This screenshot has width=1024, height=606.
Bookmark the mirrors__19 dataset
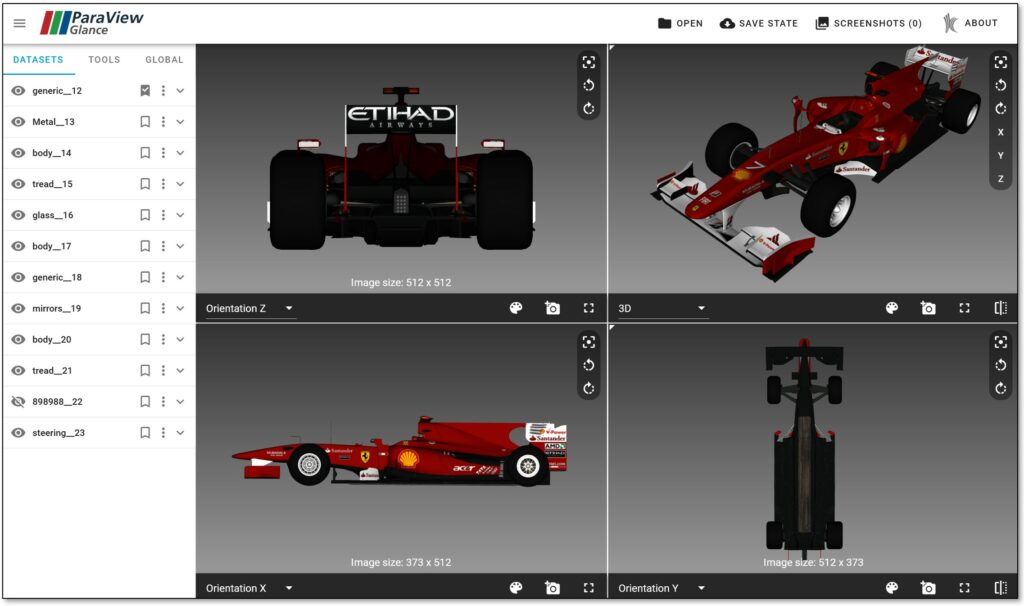145,308
